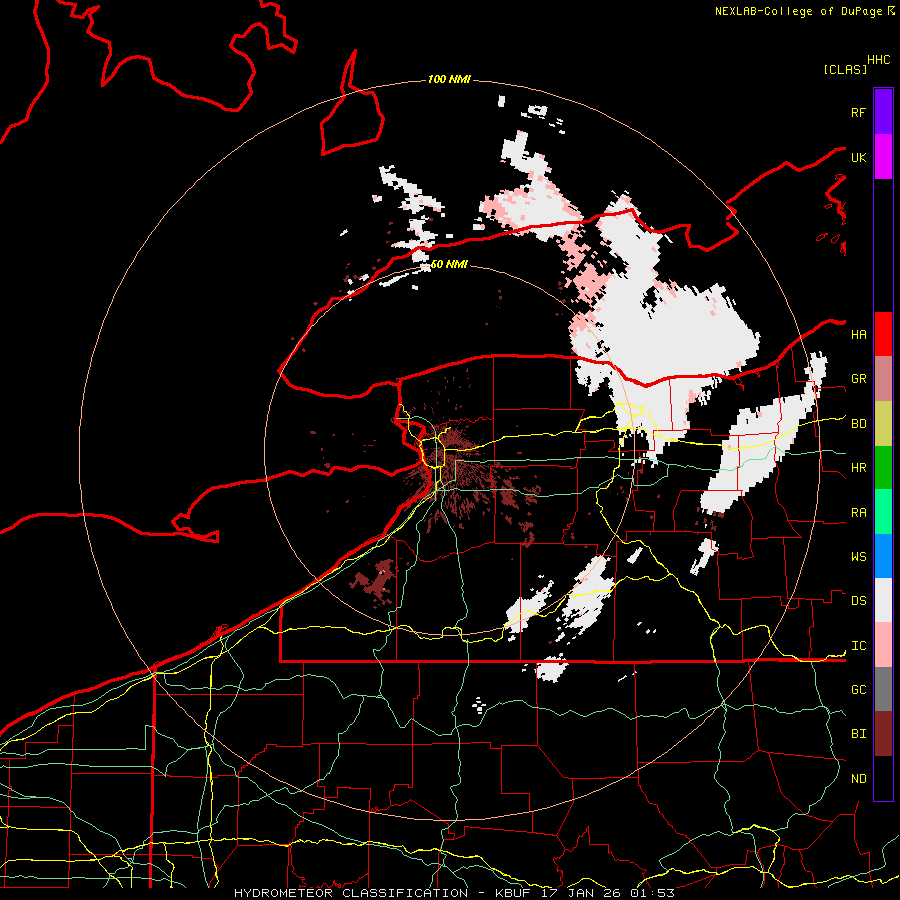
Task: Click the HR legend label text
Action: click(858, 468)
